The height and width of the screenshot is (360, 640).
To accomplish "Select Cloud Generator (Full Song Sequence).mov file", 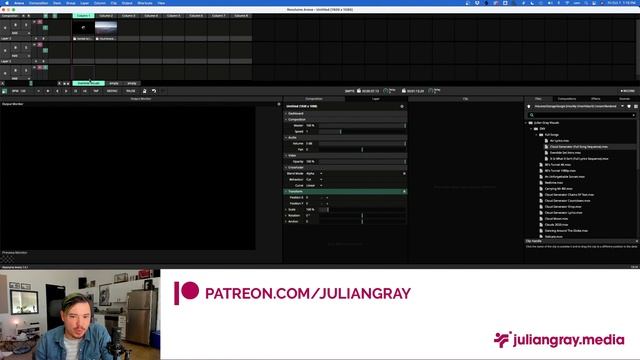I will [578, 147].
